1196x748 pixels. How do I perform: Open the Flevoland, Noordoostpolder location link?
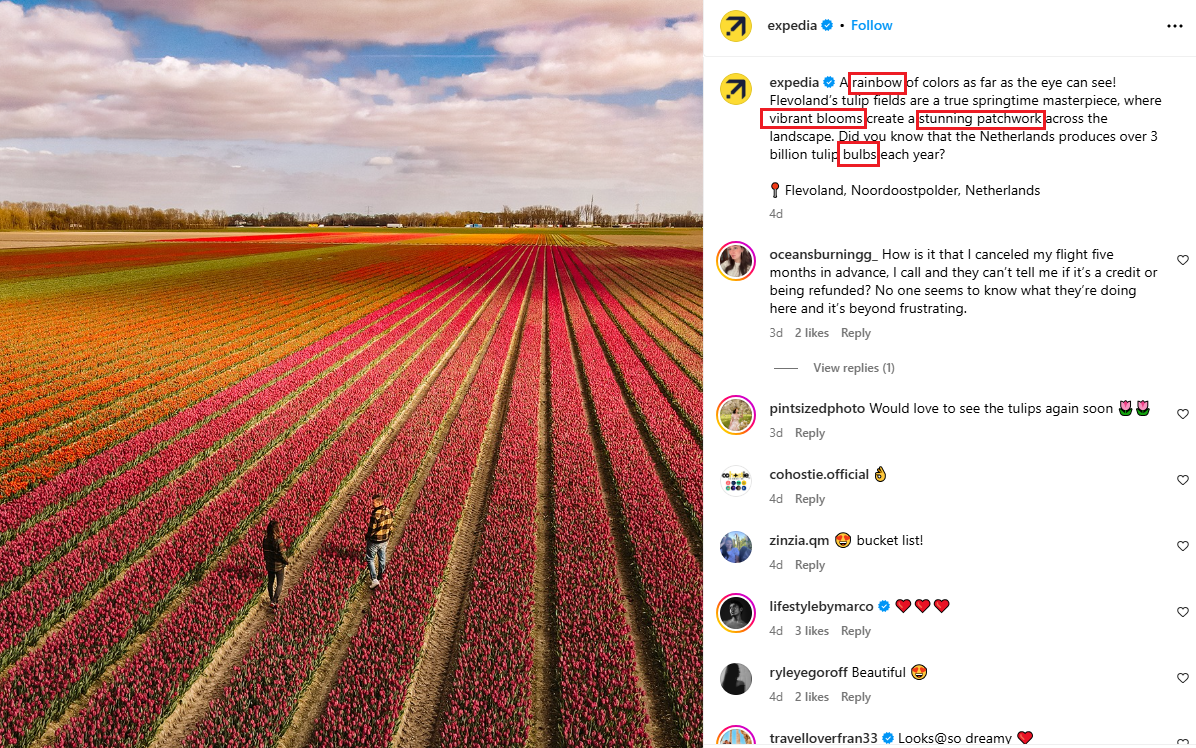(x=905, y=190)
